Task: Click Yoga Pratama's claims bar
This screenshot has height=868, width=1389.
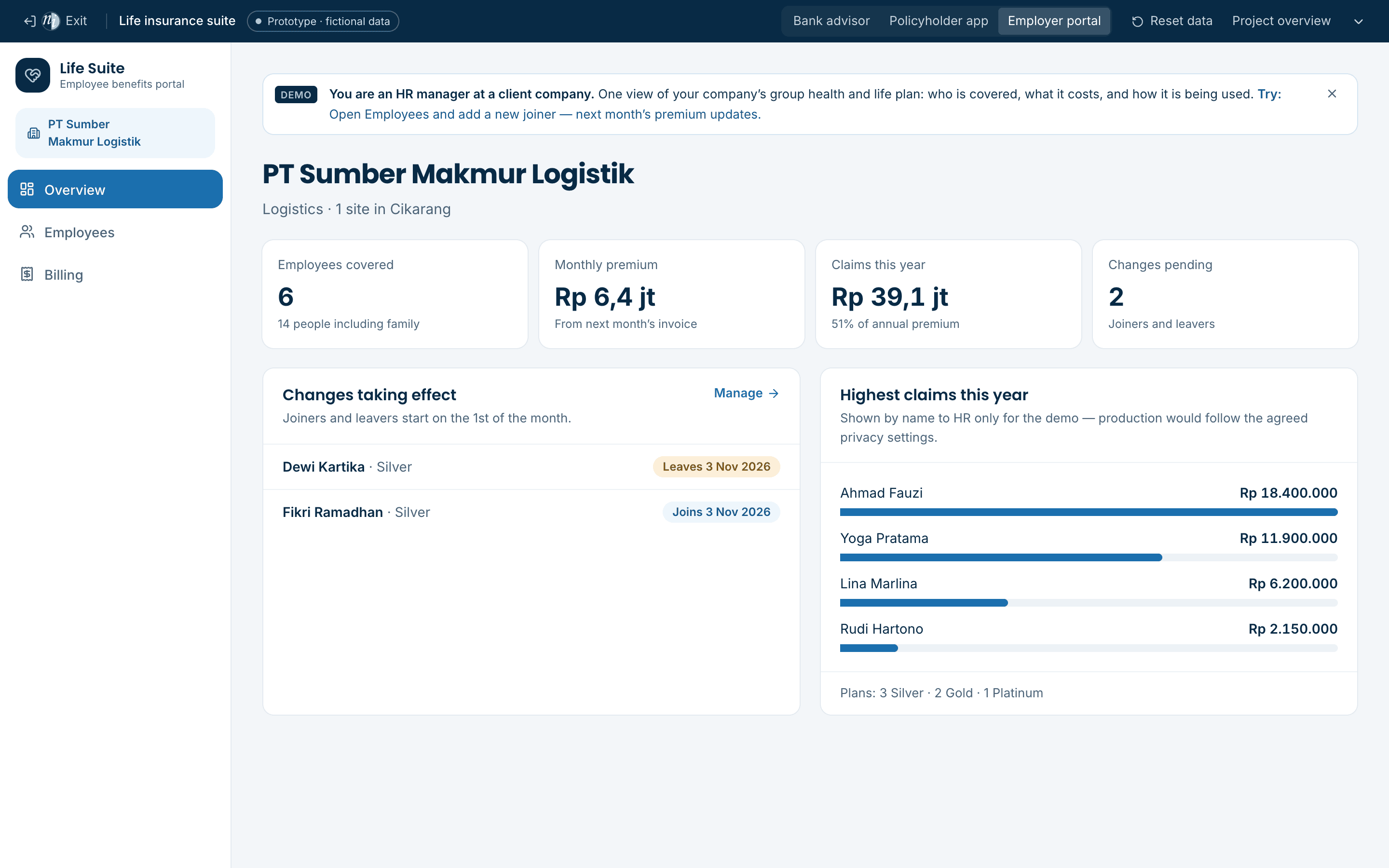Action: [1088, 557]
